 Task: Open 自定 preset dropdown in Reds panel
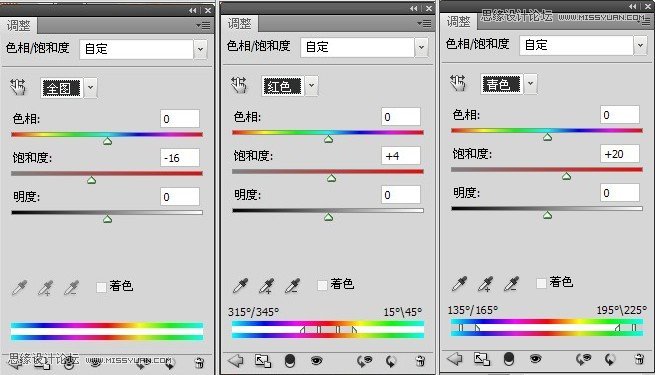(x=421, y=47)
